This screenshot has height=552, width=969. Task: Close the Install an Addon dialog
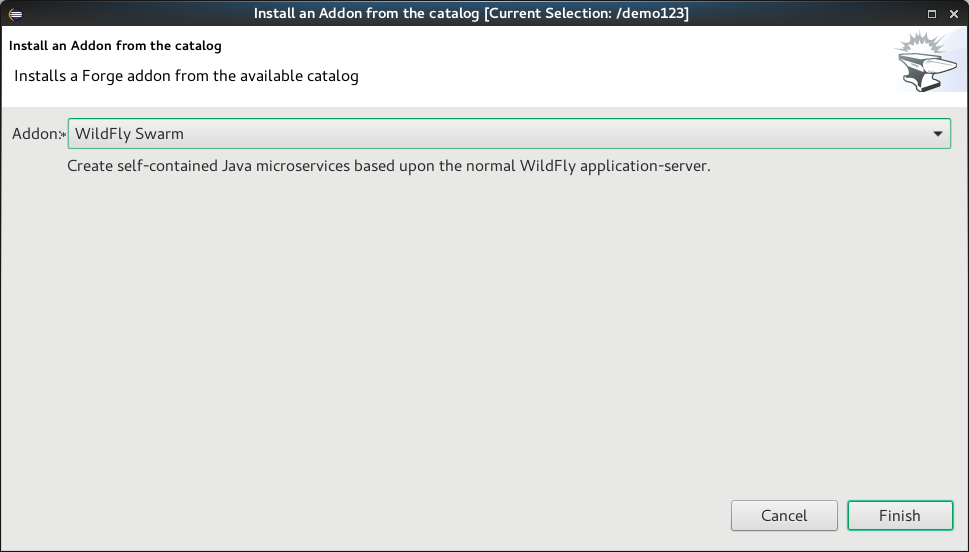(x=953, y=13)
